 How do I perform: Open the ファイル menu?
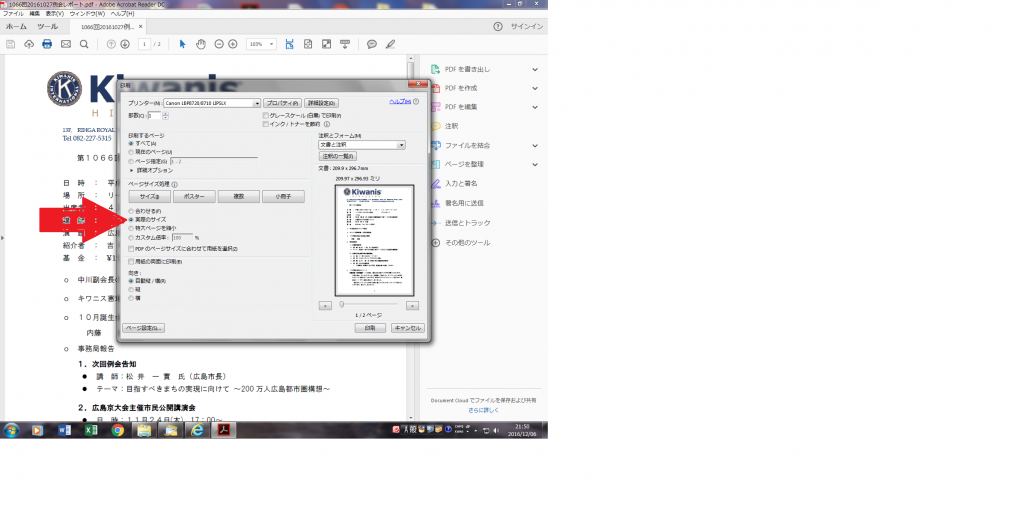point(13,14)
